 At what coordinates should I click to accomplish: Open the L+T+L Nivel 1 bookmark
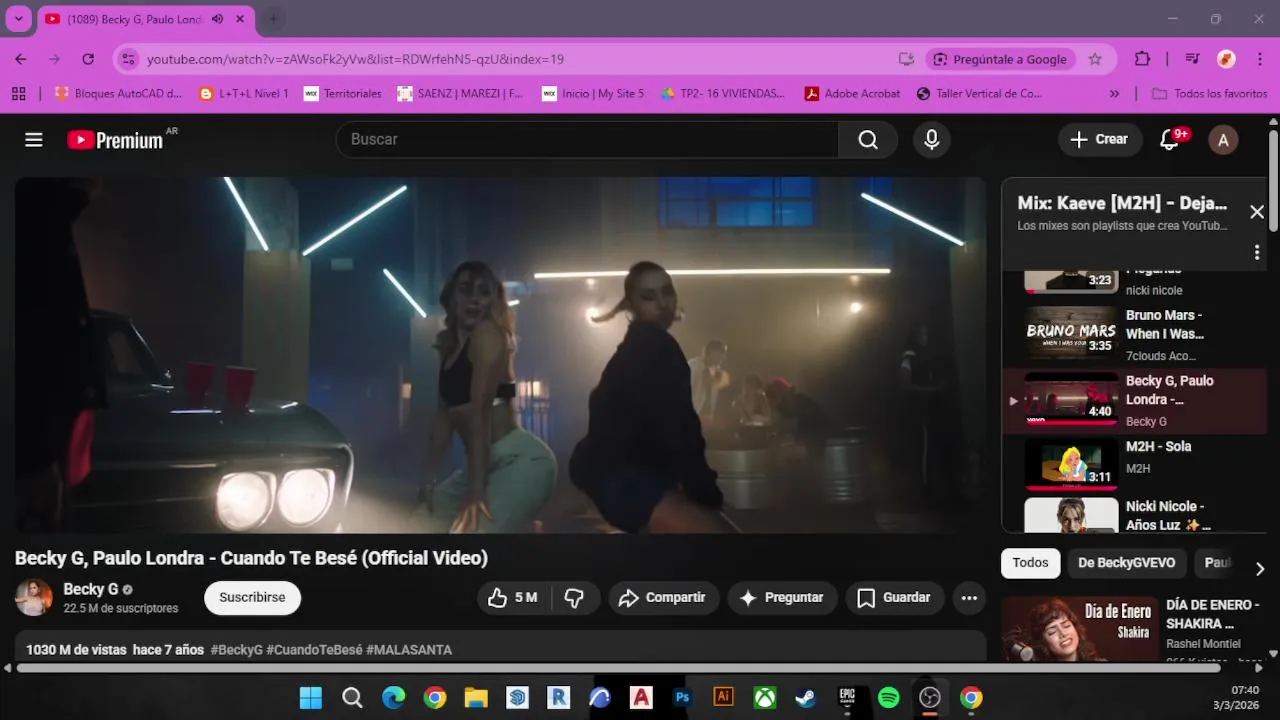244,93
